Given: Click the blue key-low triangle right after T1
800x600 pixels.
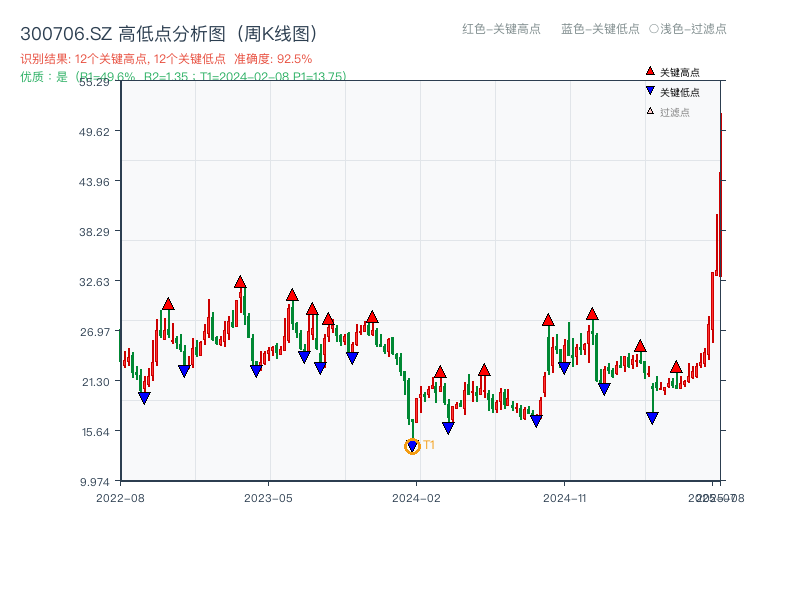Looking at the screenshot, I should (448, 428).
